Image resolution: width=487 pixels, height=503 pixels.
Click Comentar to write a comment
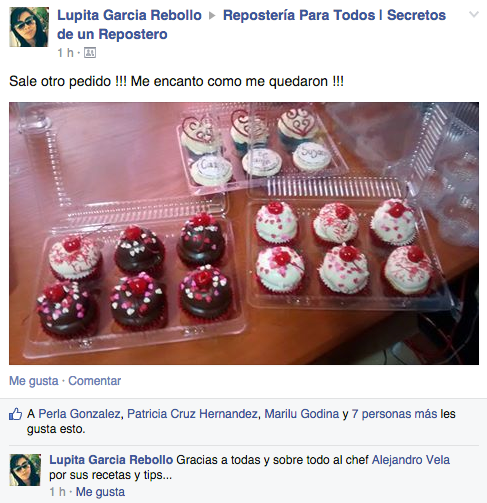pyautogui.click(x=95, y=381)
